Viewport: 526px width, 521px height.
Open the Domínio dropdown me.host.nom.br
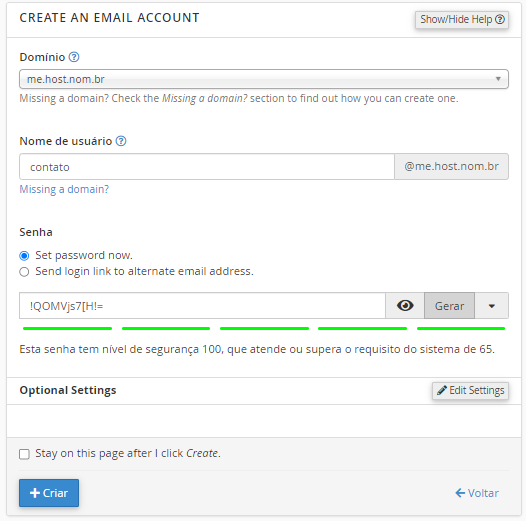(x=264, y=79)
